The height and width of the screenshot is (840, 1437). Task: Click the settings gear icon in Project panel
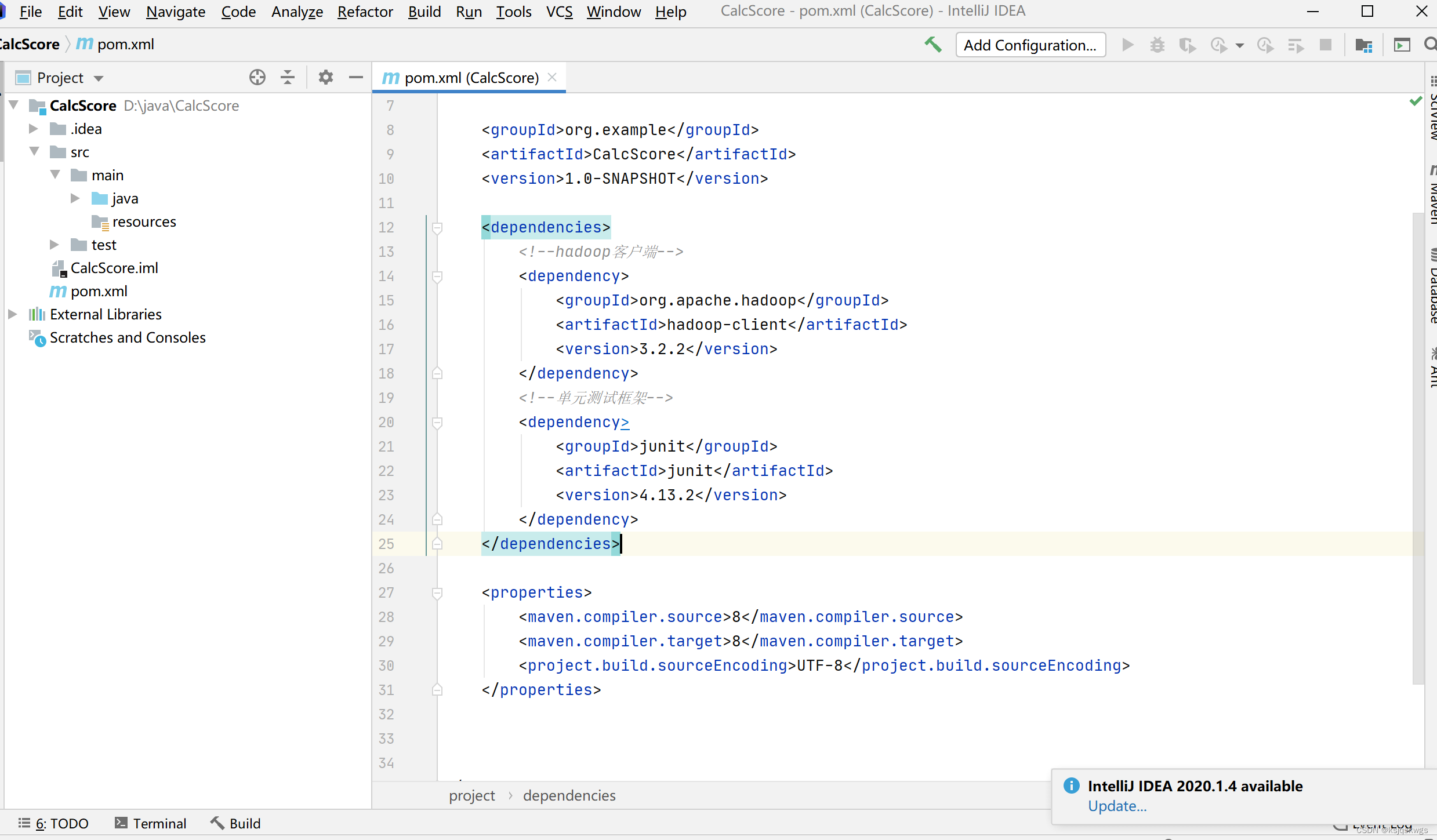tap(324, 78)
